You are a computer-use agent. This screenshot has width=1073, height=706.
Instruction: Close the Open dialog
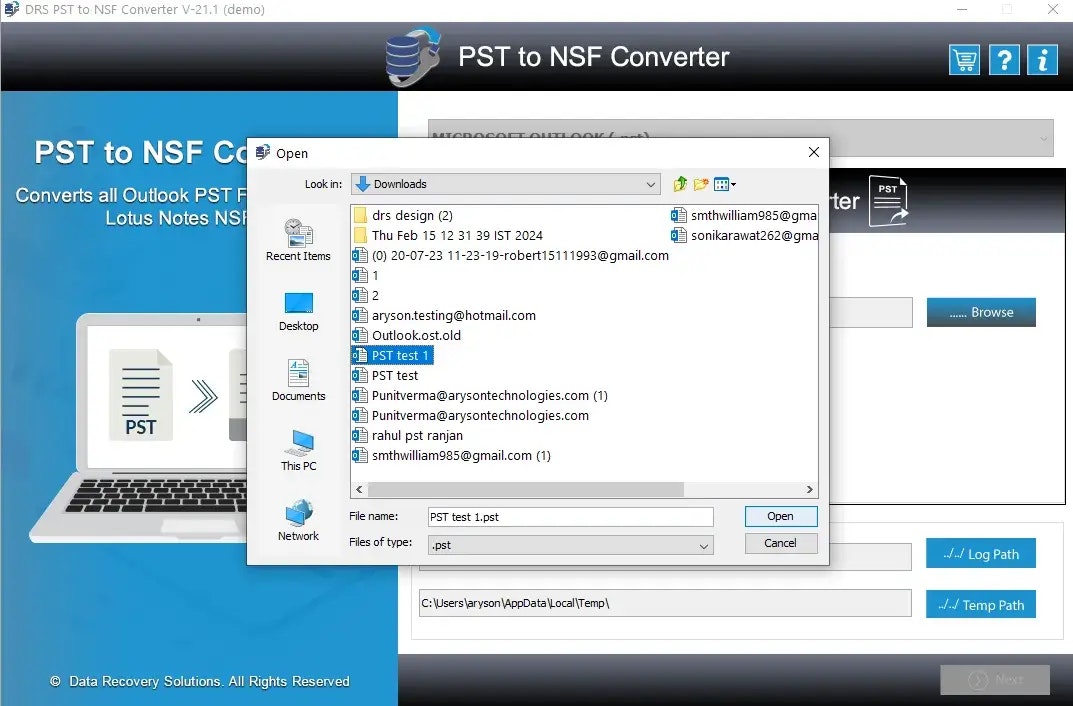point(814,153)
